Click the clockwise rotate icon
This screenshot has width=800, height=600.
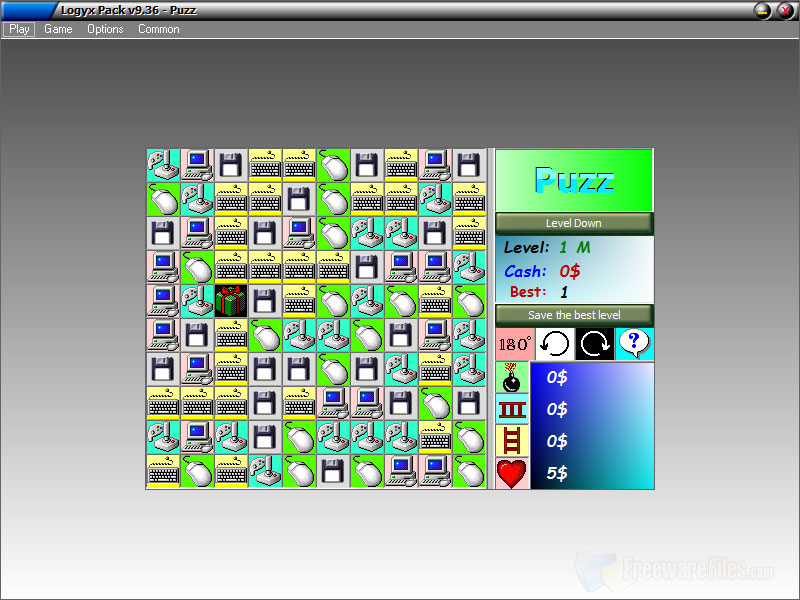[594, 343]
